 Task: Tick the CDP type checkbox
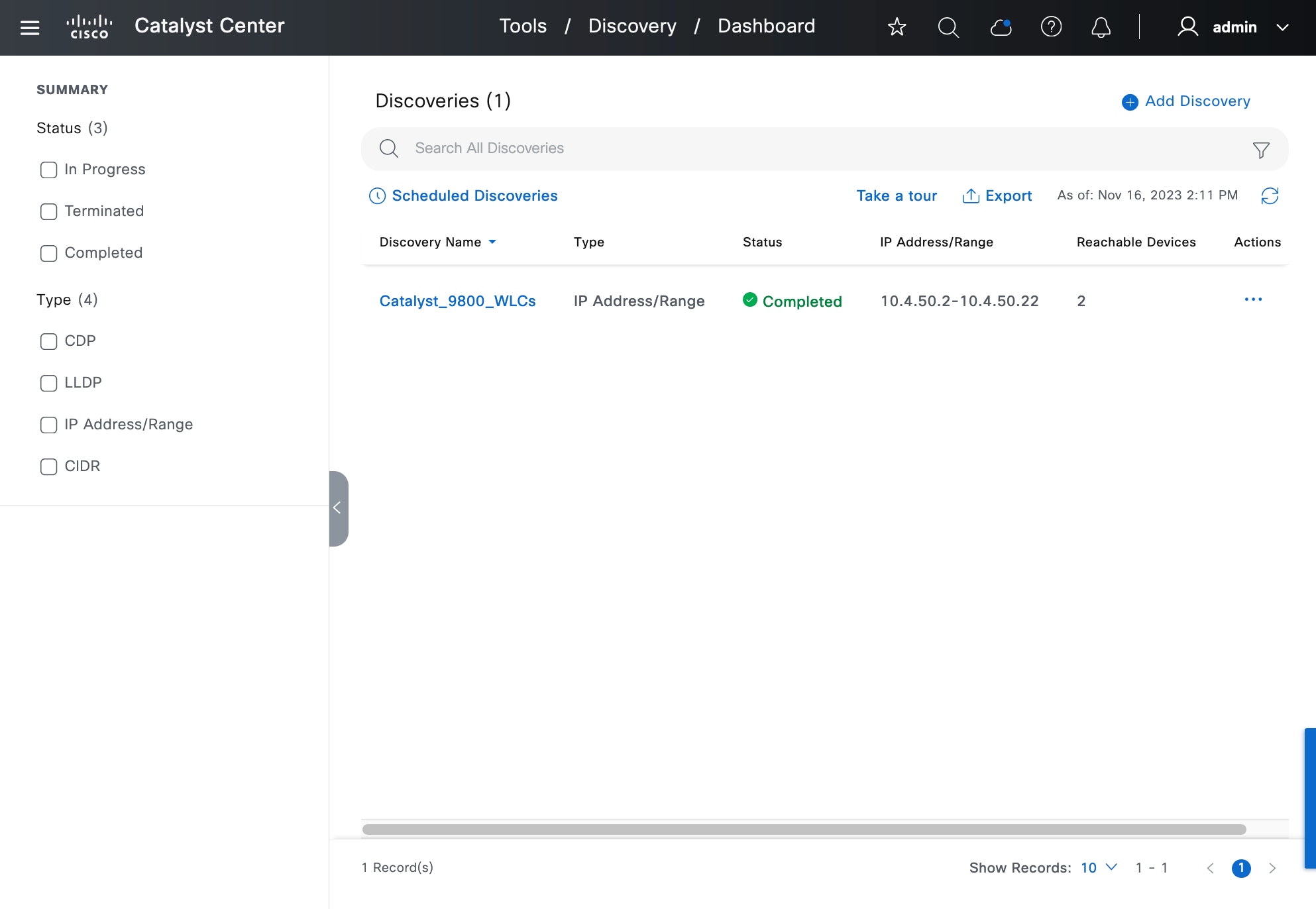point(48,341)
